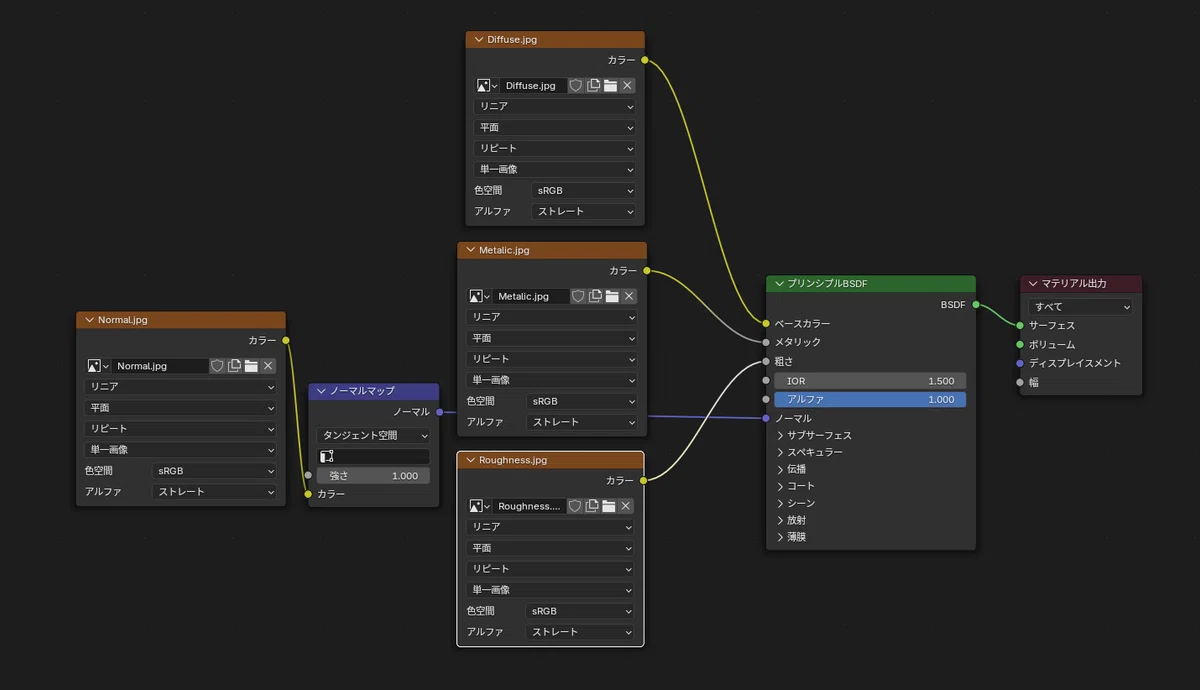Browse images in Metalic.jpg node

(x=479, y=296)
